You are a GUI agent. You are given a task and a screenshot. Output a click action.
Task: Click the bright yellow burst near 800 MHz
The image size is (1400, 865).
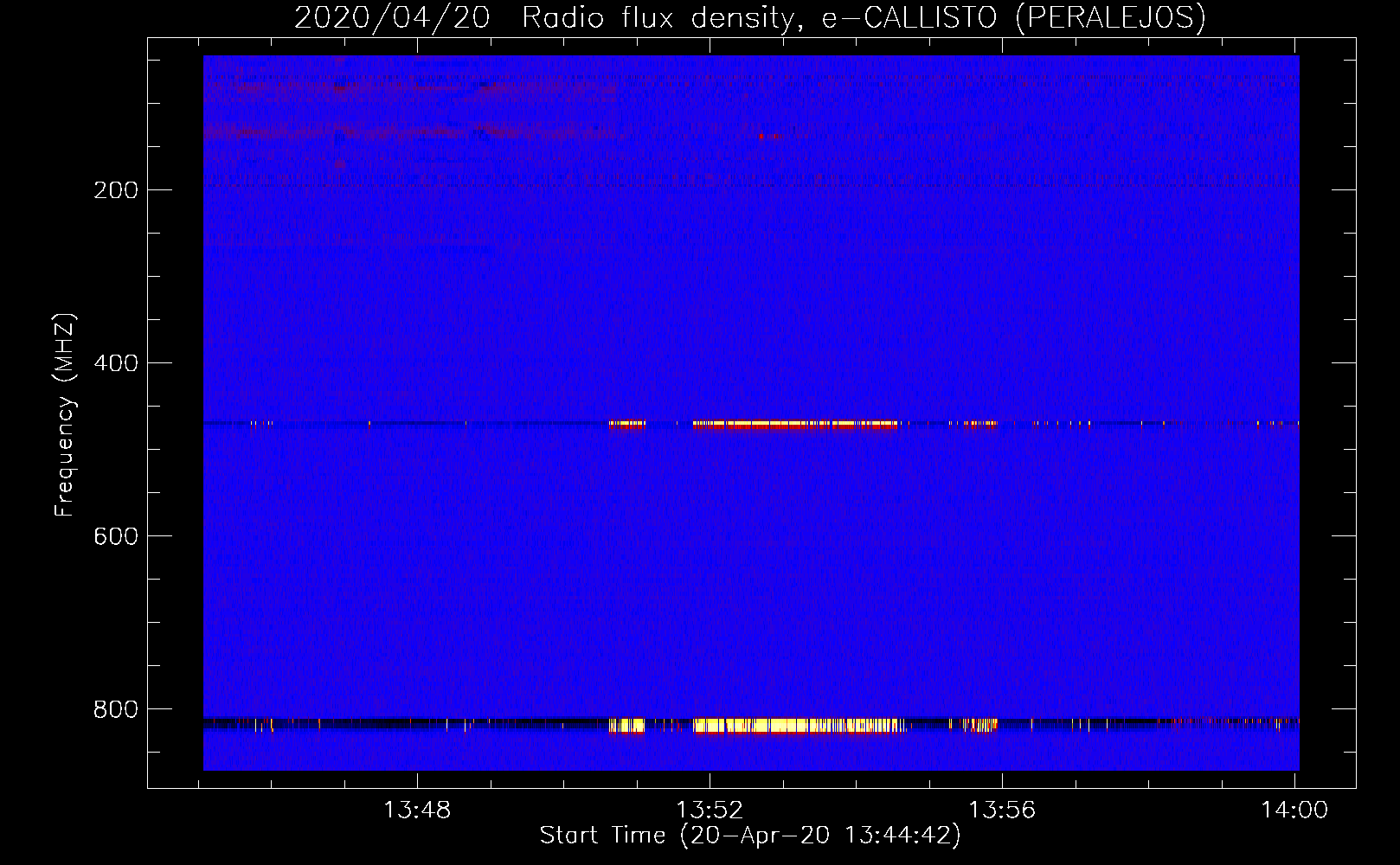point(799,726)
